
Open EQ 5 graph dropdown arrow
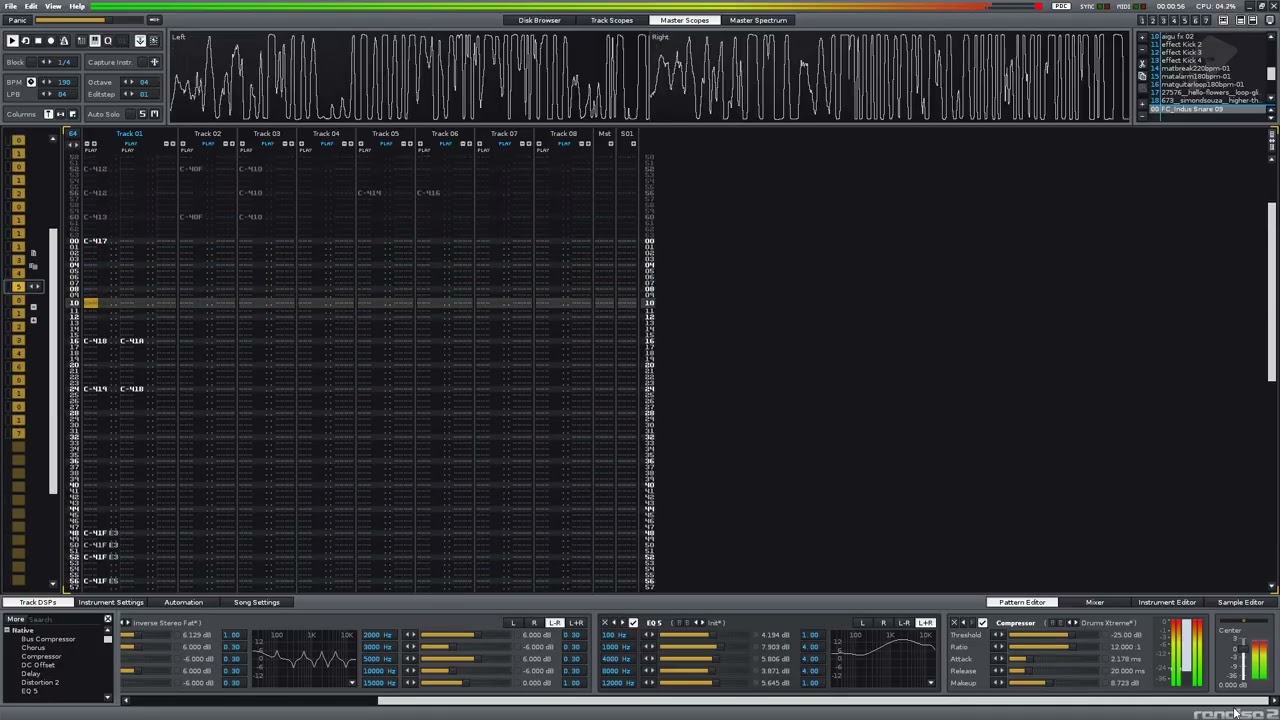pyautogui.click(x=931, y=683)
